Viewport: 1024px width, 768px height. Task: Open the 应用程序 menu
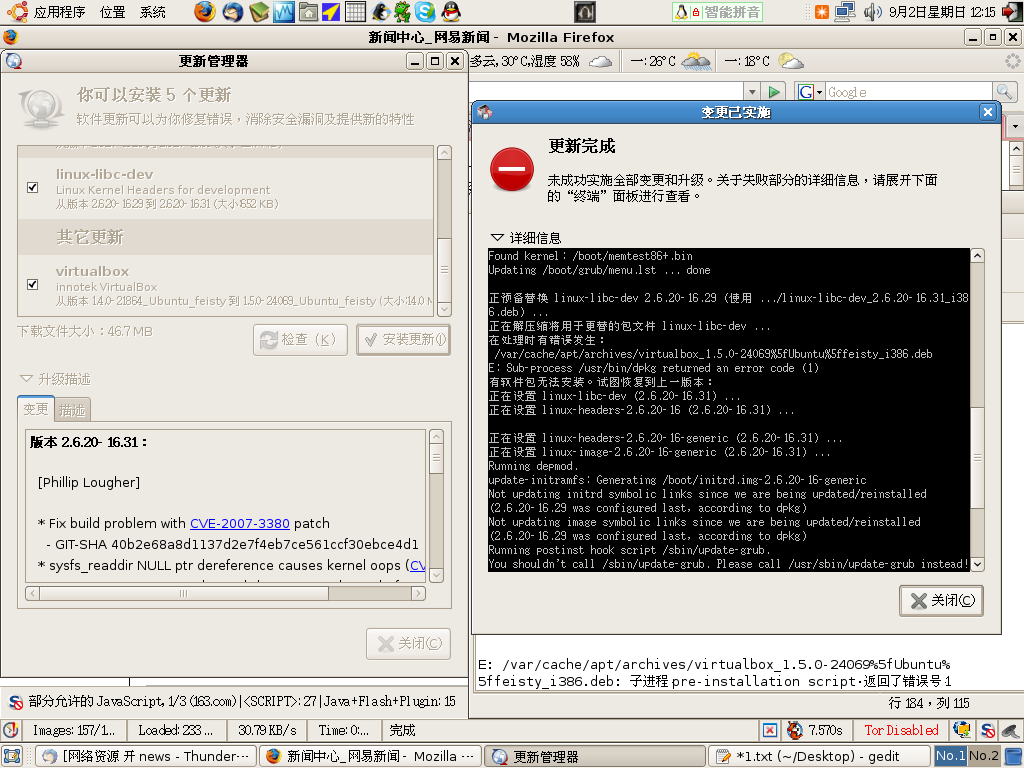[x=59, y=12]
